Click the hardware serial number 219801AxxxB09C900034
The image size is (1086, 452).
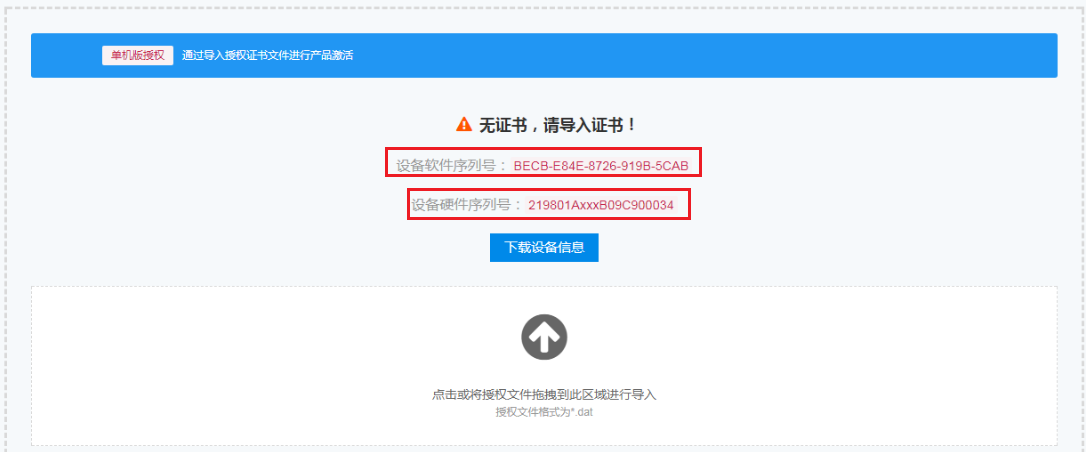(x=600, y=205)
